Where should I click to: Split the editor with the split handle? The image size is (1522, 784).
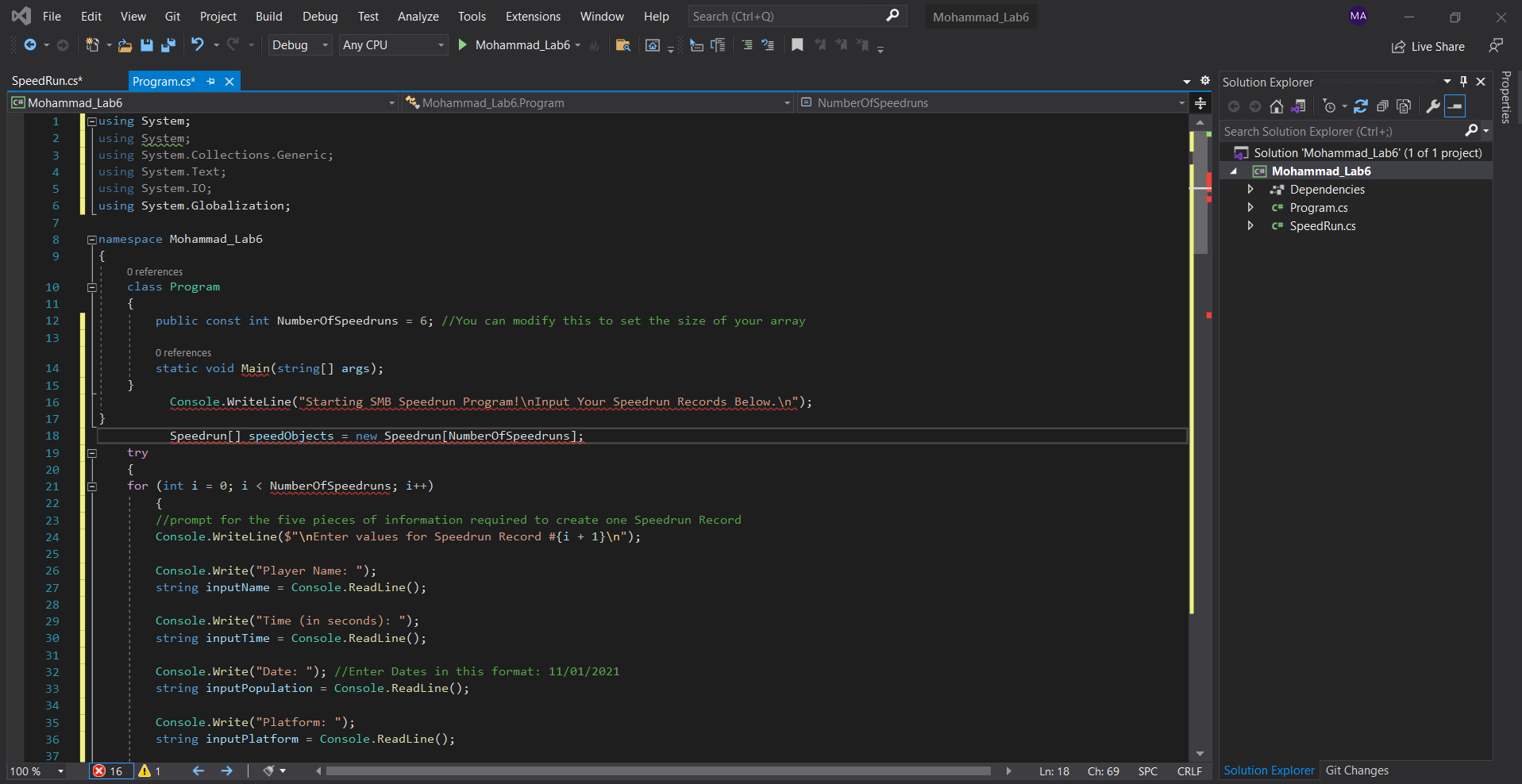point(1200,103)
